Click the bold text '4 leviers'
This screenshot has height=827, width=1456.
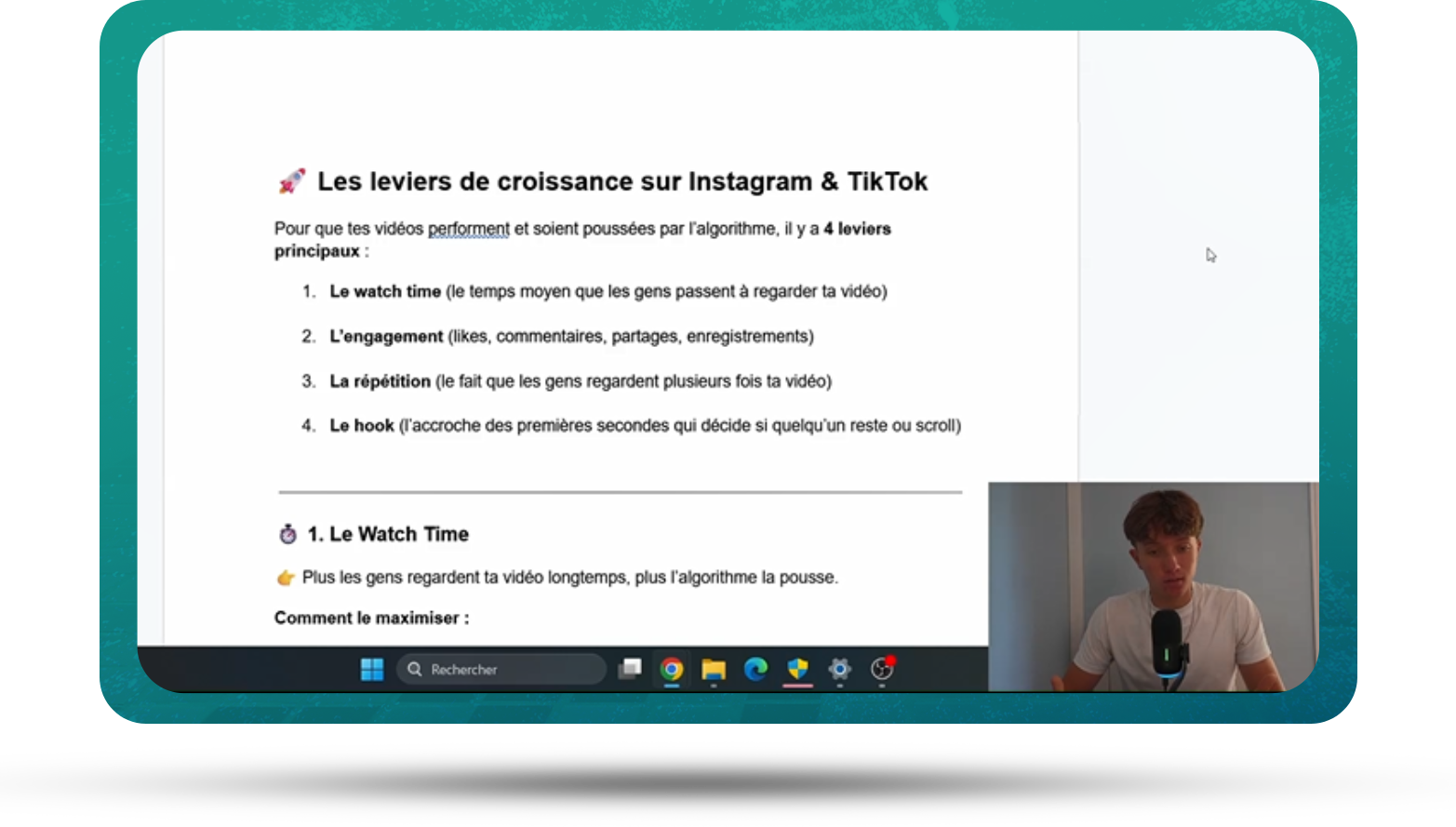[857, 229]
